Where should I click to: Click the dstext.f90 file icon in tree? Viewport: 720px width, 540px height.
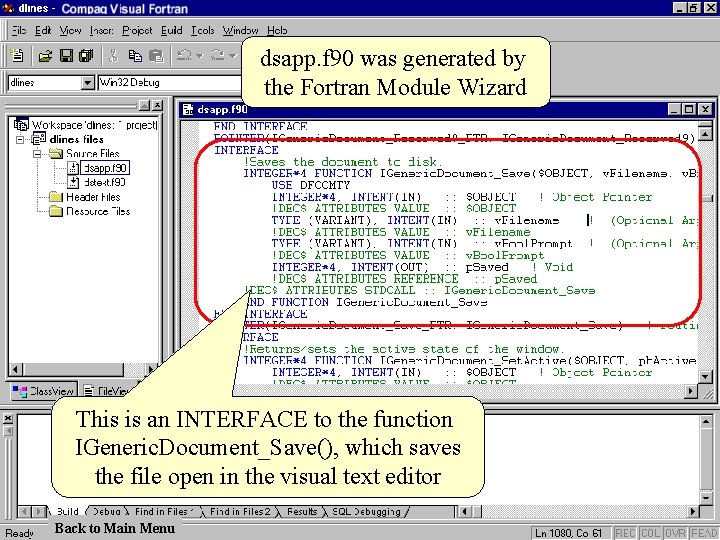73,182
